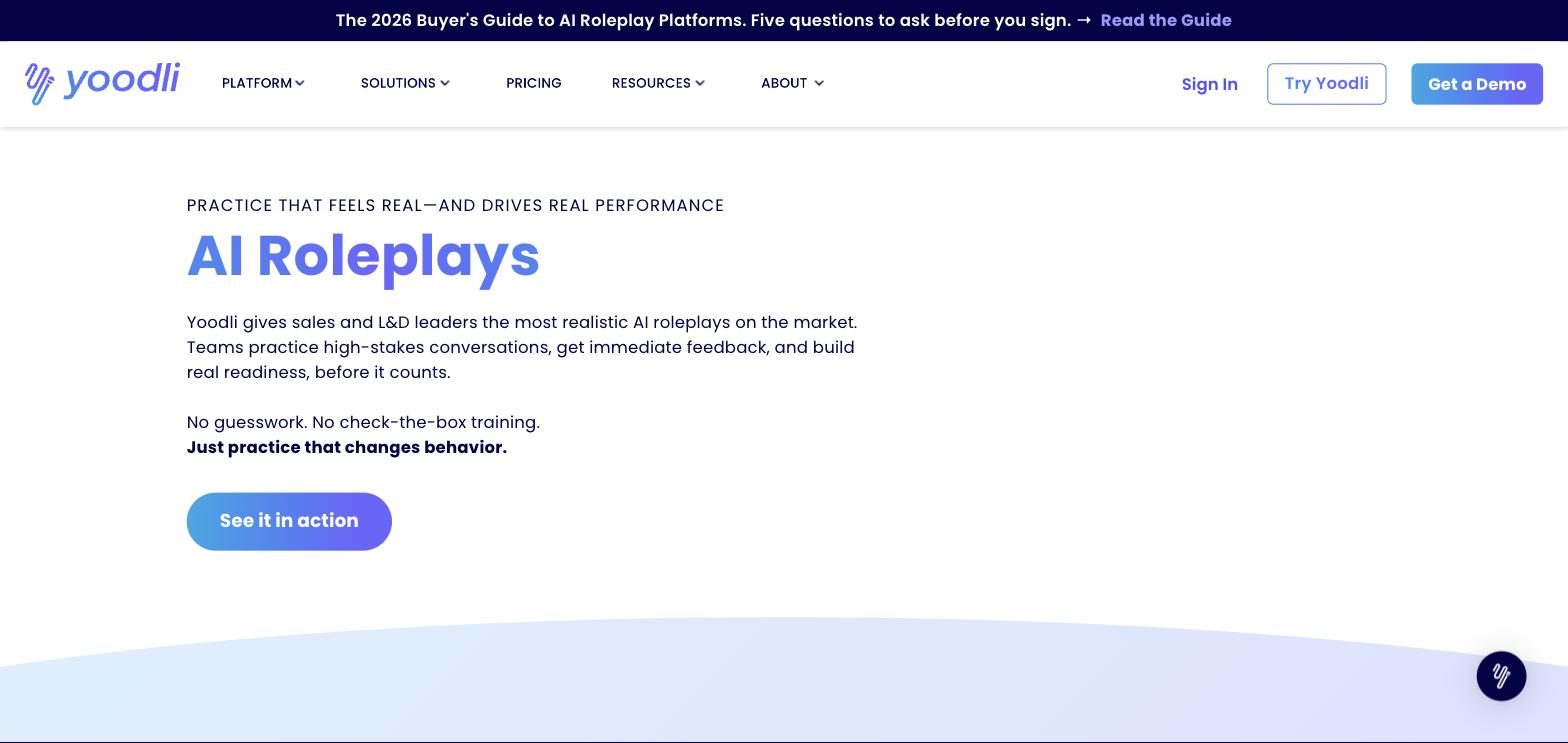Click the Sign In link
1568x743 pixels.
pyautogui.click(x=1210, y=84)
